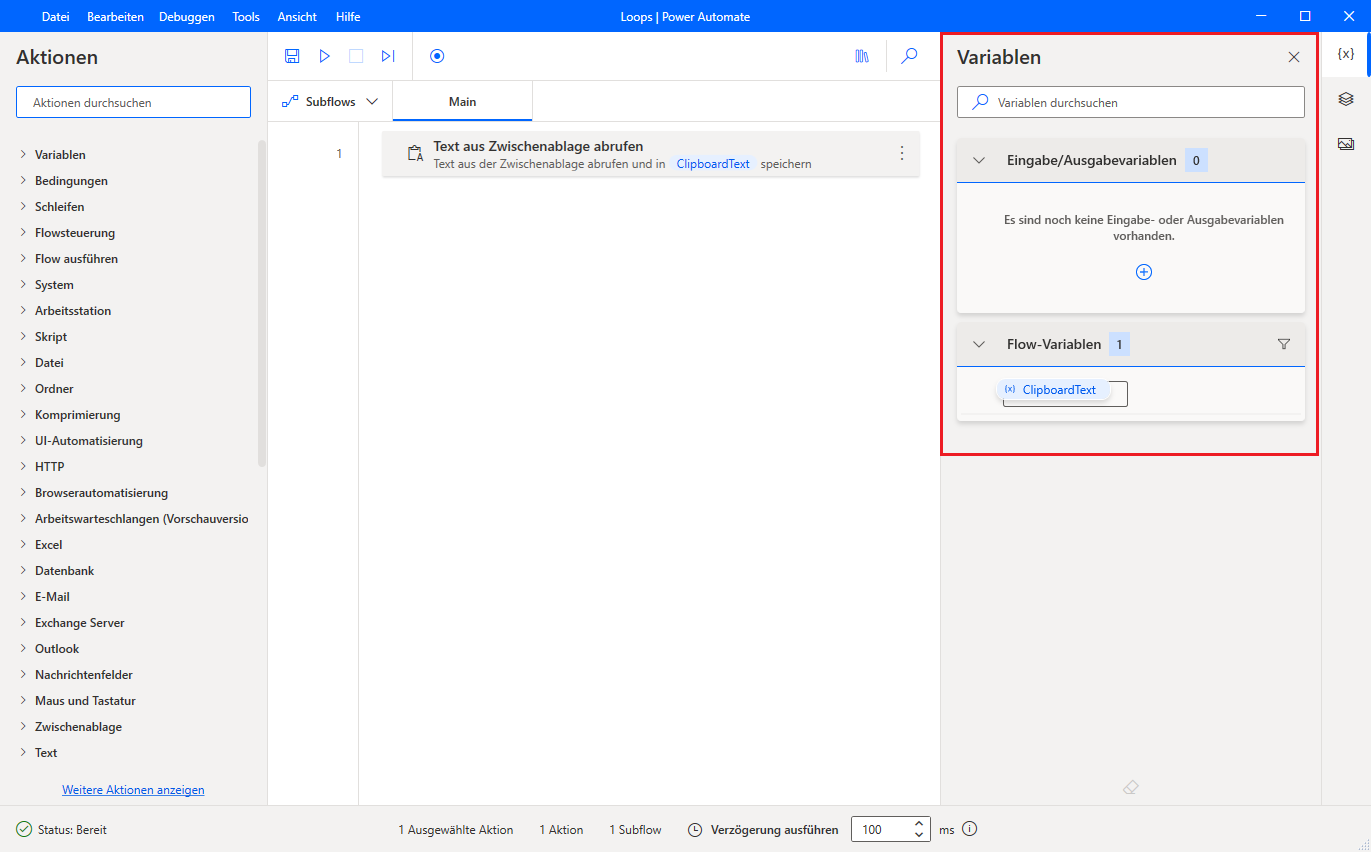
Task: Decrease the run delay with down arrow
Action: 918,835
